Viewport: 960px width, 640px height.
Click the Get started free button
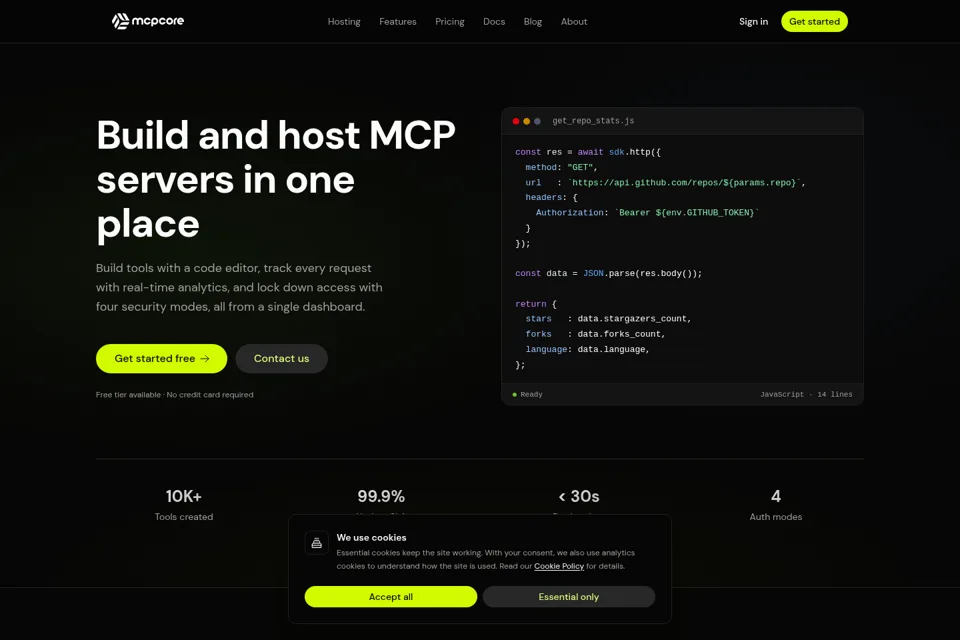tap(162, 358)
